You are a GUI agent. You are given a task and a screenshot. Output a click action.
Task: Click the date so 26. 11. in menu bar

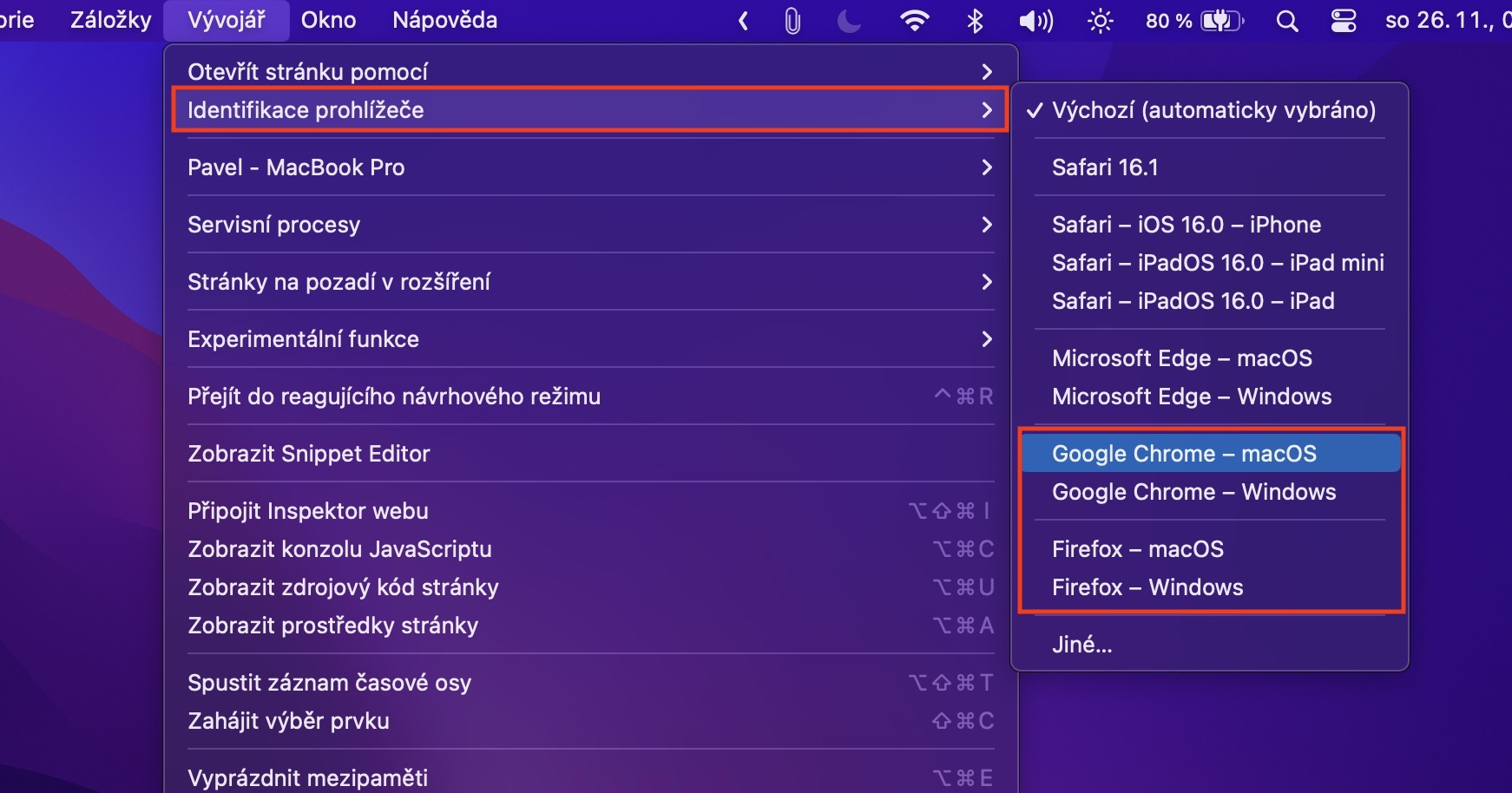click(1448, 20)
